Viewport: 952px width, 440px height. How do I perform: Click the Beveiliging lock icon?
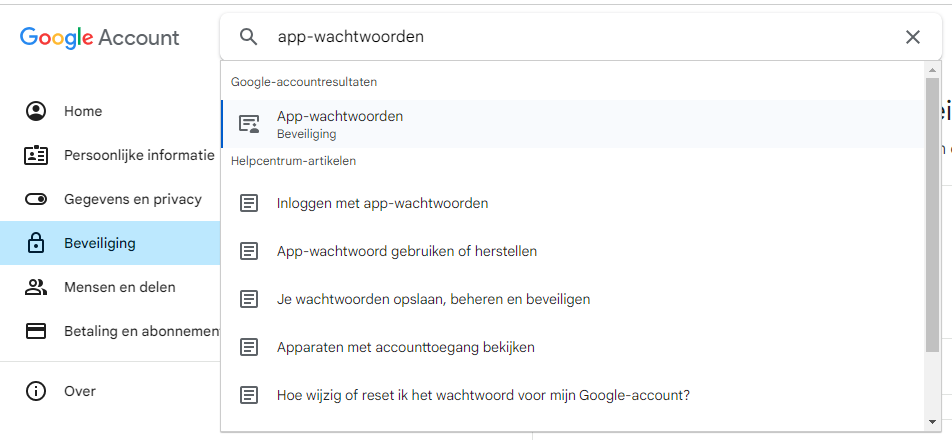click(36, 243)
